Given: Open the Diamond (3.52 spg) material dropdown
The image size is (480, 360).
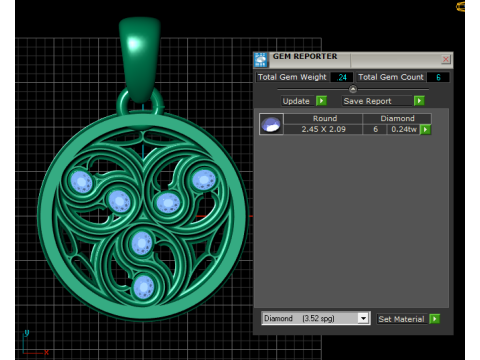Looking at the screenshot, I should [363, 318].
